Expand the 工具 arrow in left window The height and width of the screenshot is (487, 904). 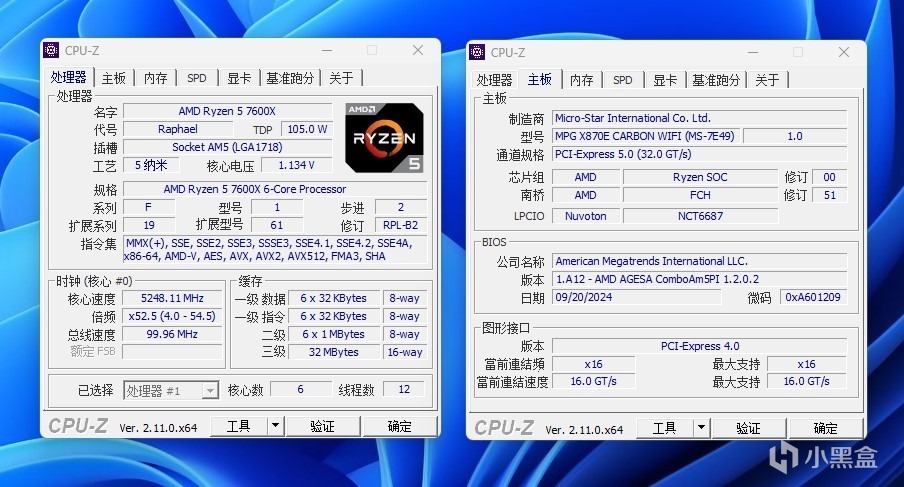click(276, 426)
